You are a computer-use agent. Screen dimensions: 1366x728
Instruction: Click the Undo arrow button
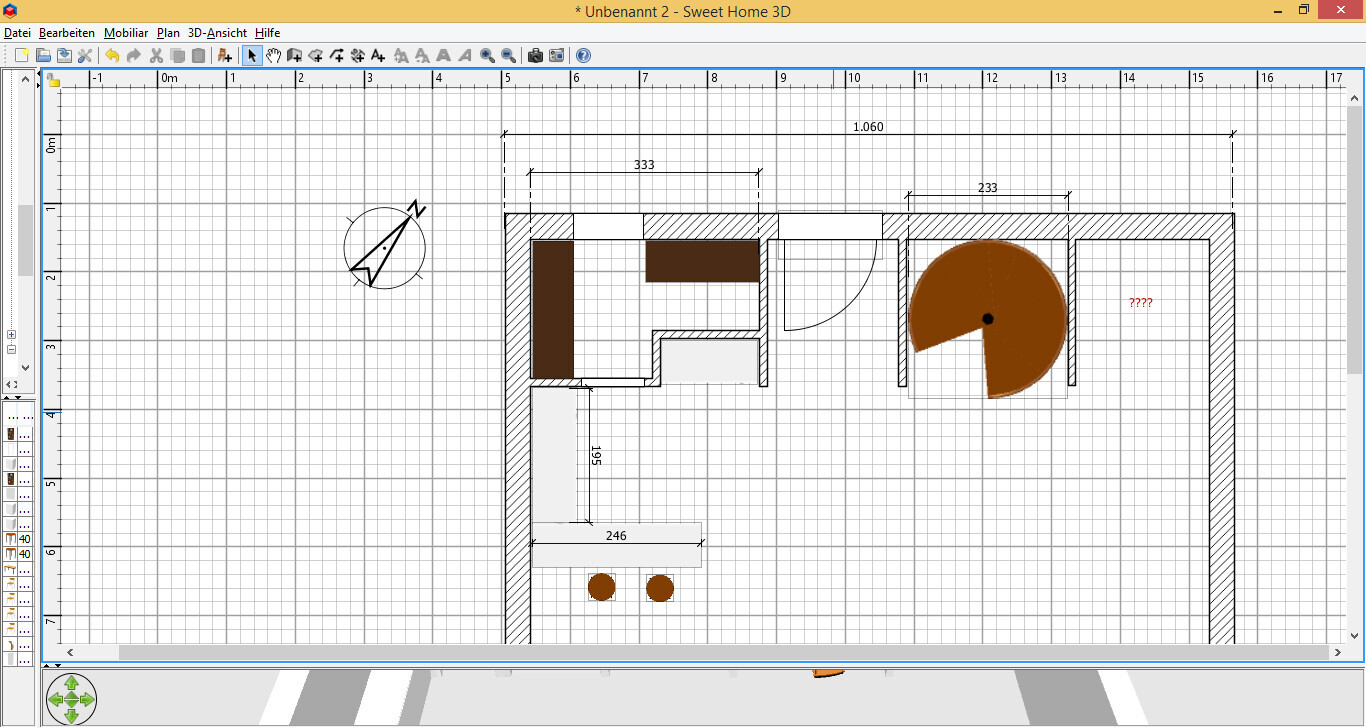coord(112,56)
